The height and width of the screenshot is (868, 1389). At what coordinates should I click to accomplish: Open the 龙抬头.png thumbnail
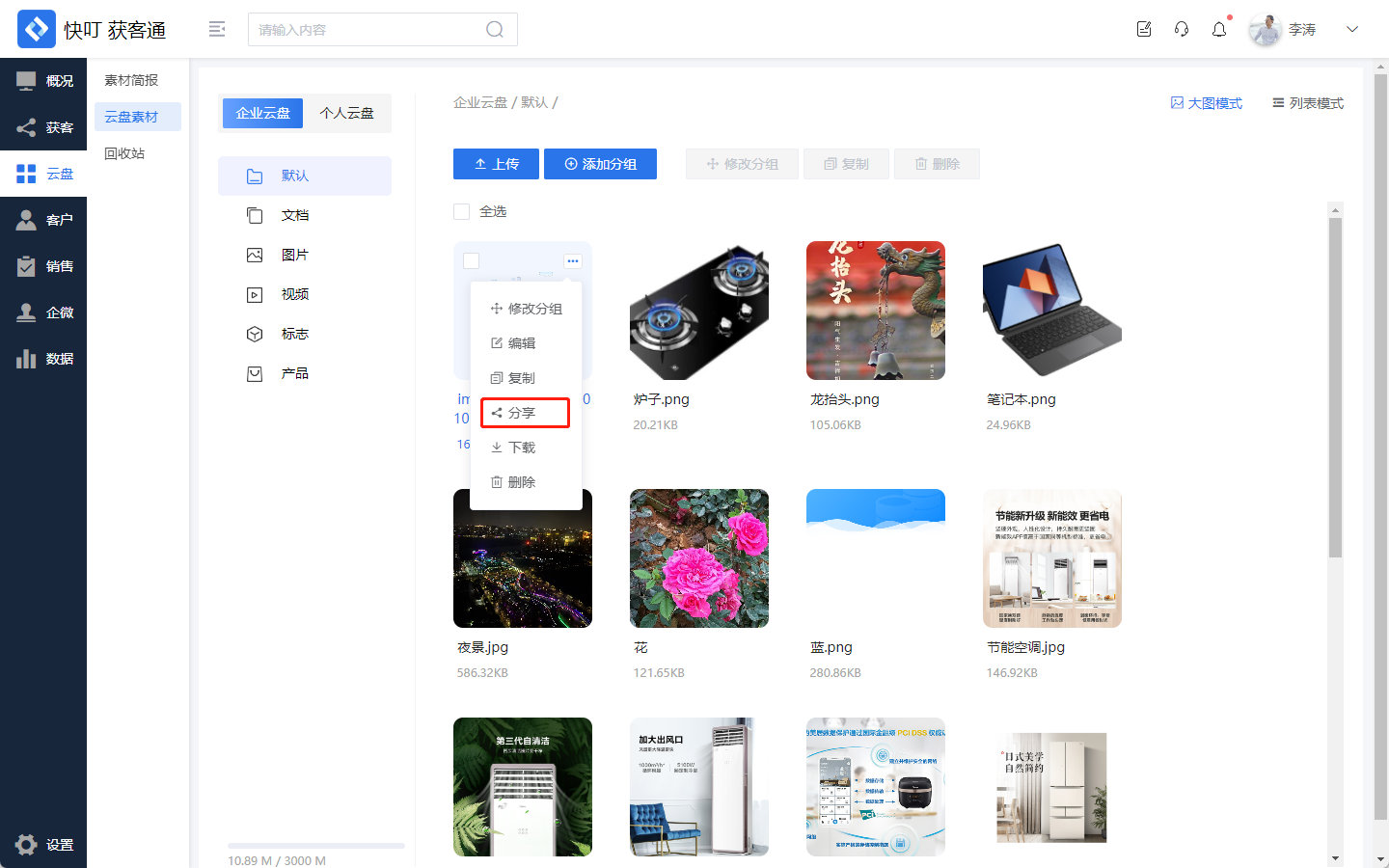coord(876,311)
